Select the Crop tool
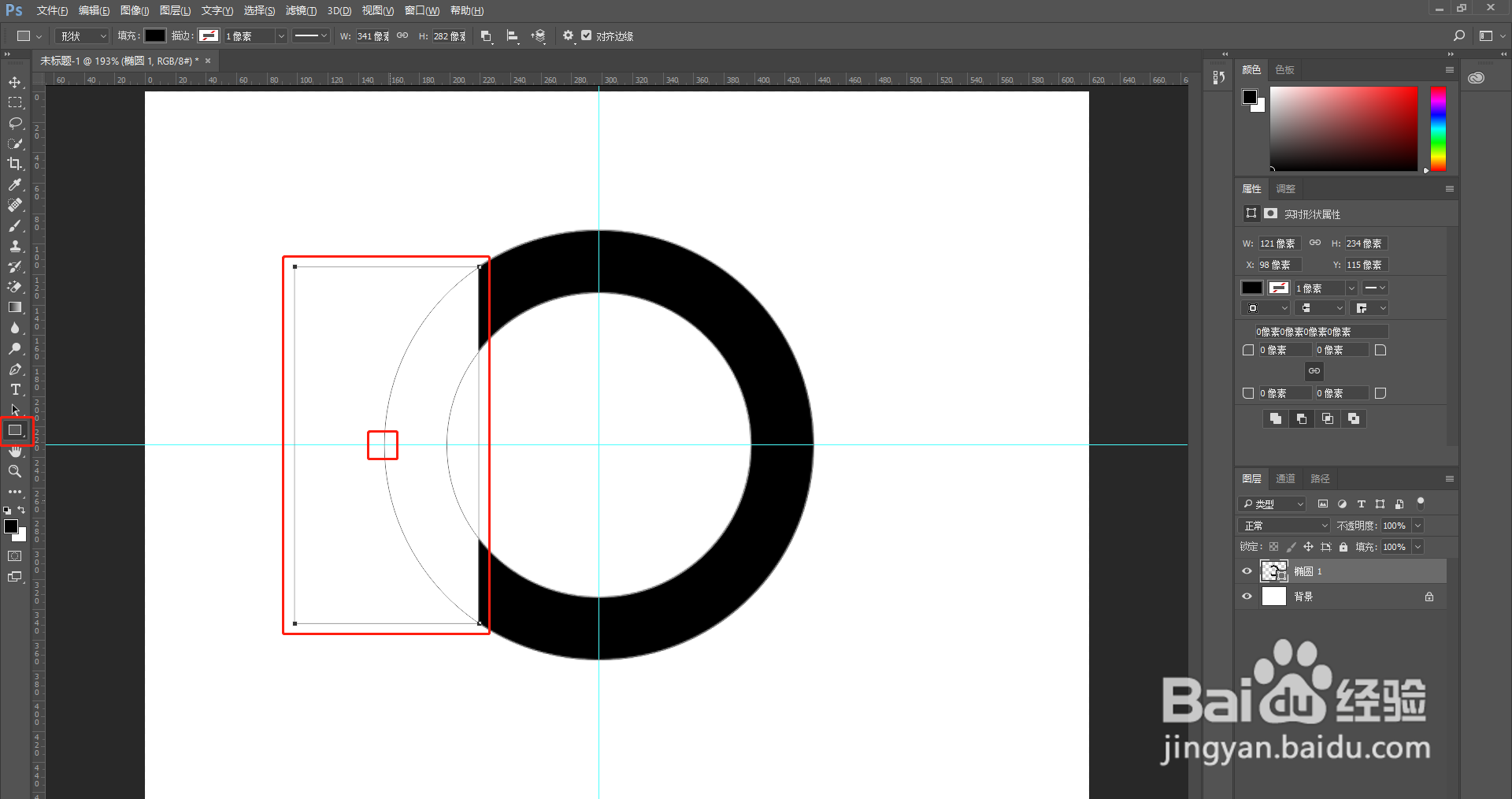 point(15,164)
